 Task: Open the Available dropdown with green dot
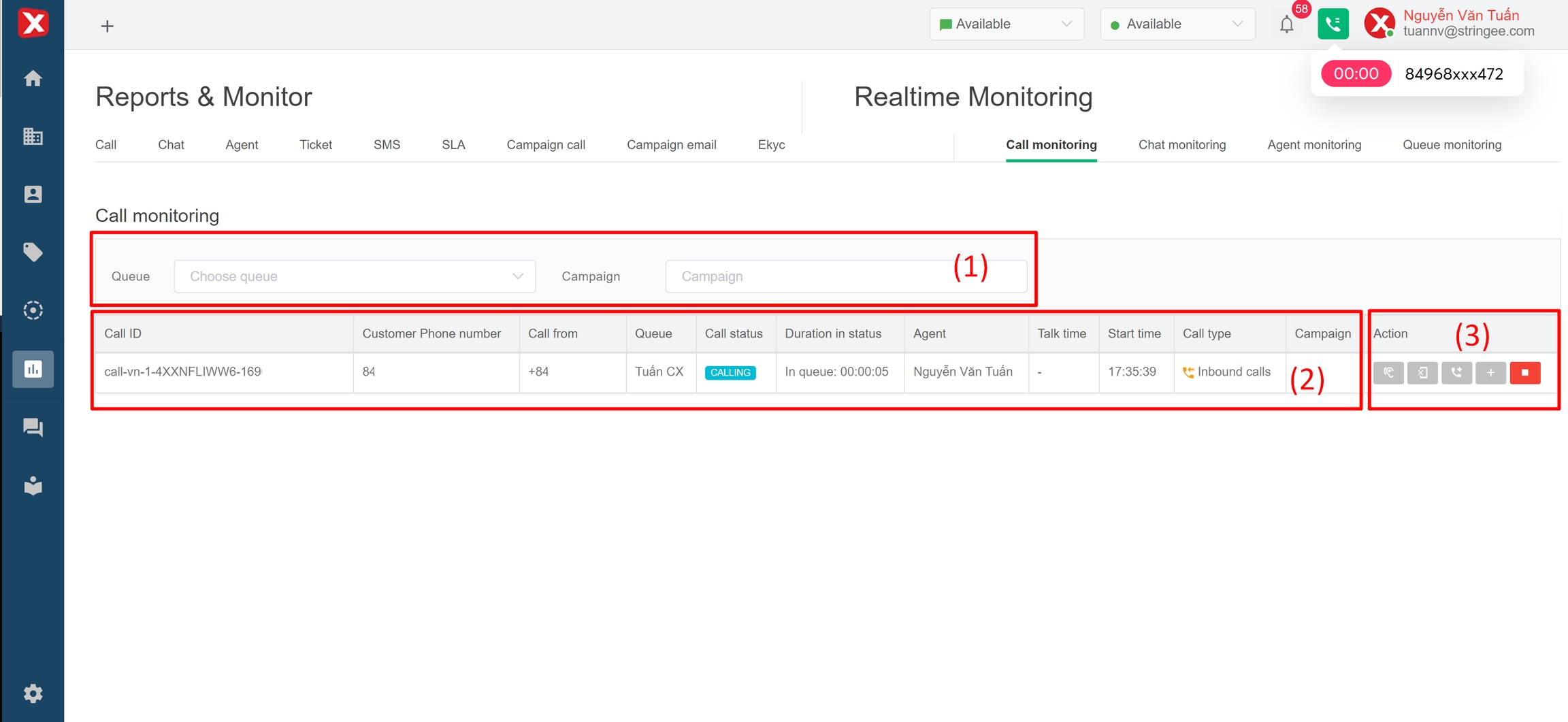[x=1177, y=24]
